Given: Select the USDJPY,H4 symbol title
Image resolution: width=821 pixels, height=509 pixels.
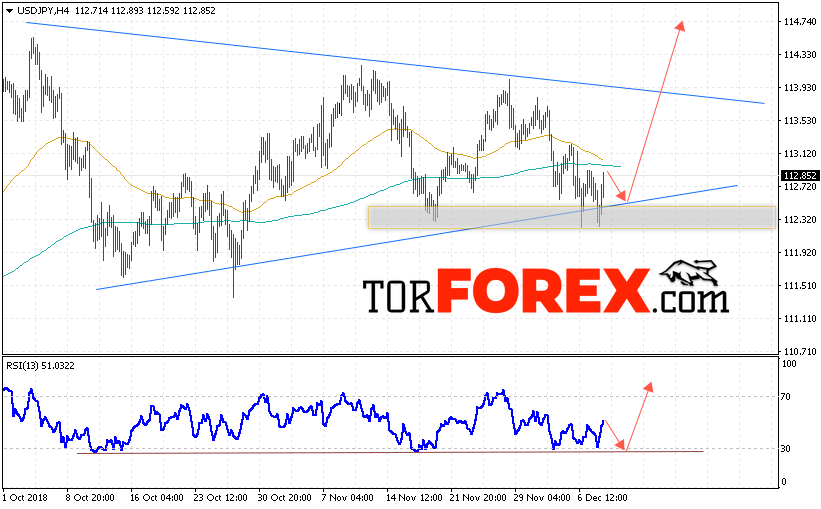Looking at the screenshot, I should click(x=43, y=10).
